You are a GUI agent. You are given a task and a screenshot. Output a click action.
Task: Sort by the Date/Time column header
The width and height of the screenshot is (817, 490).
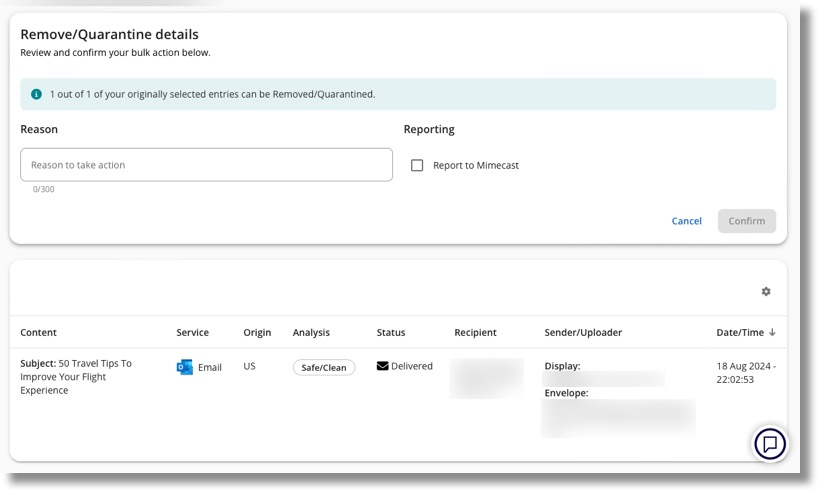740,333
